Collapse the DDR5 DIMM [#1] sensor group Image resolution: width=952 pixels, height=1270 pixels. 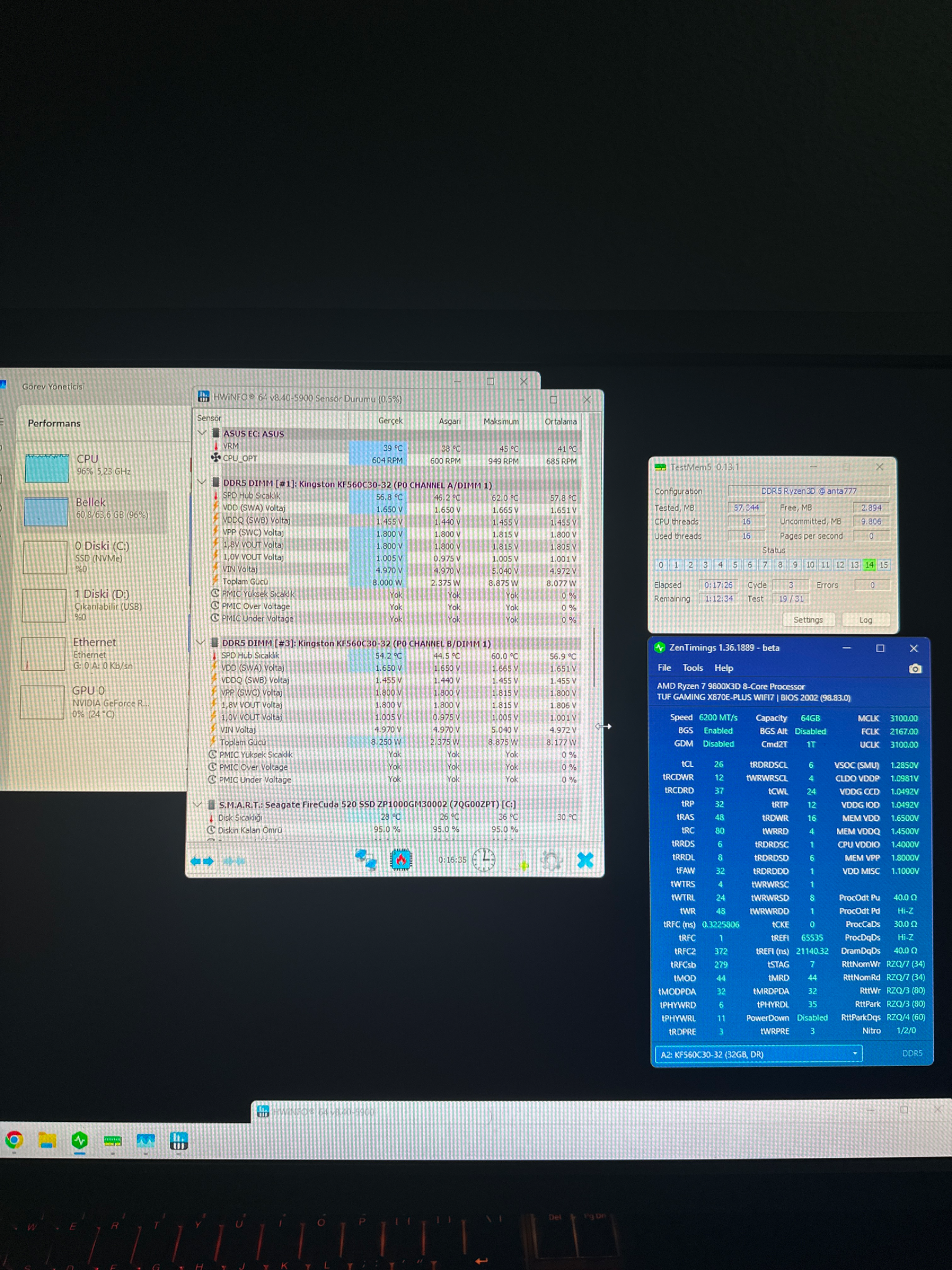pyautogui.click(x=202, y=482)
